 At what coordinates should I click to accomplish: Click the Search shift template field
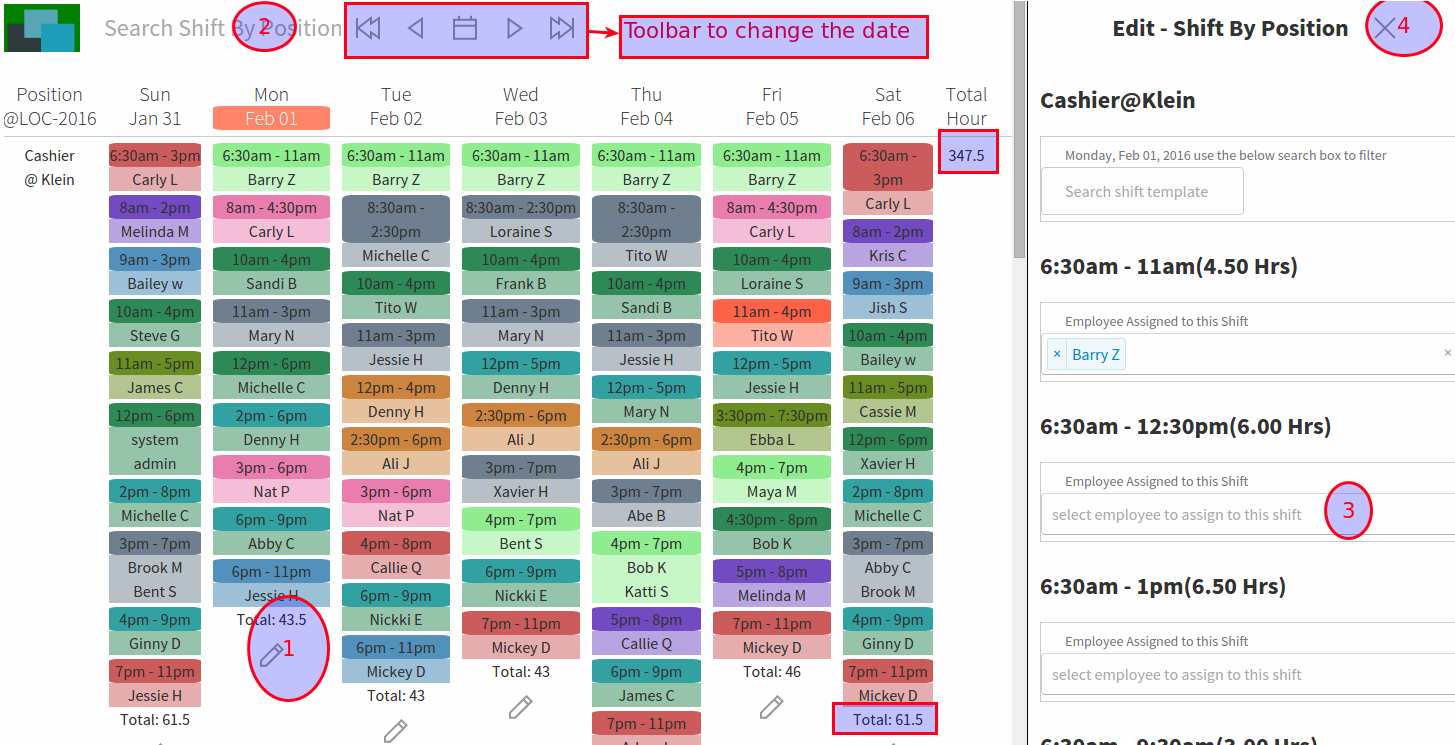click(x=1142, y=191)
